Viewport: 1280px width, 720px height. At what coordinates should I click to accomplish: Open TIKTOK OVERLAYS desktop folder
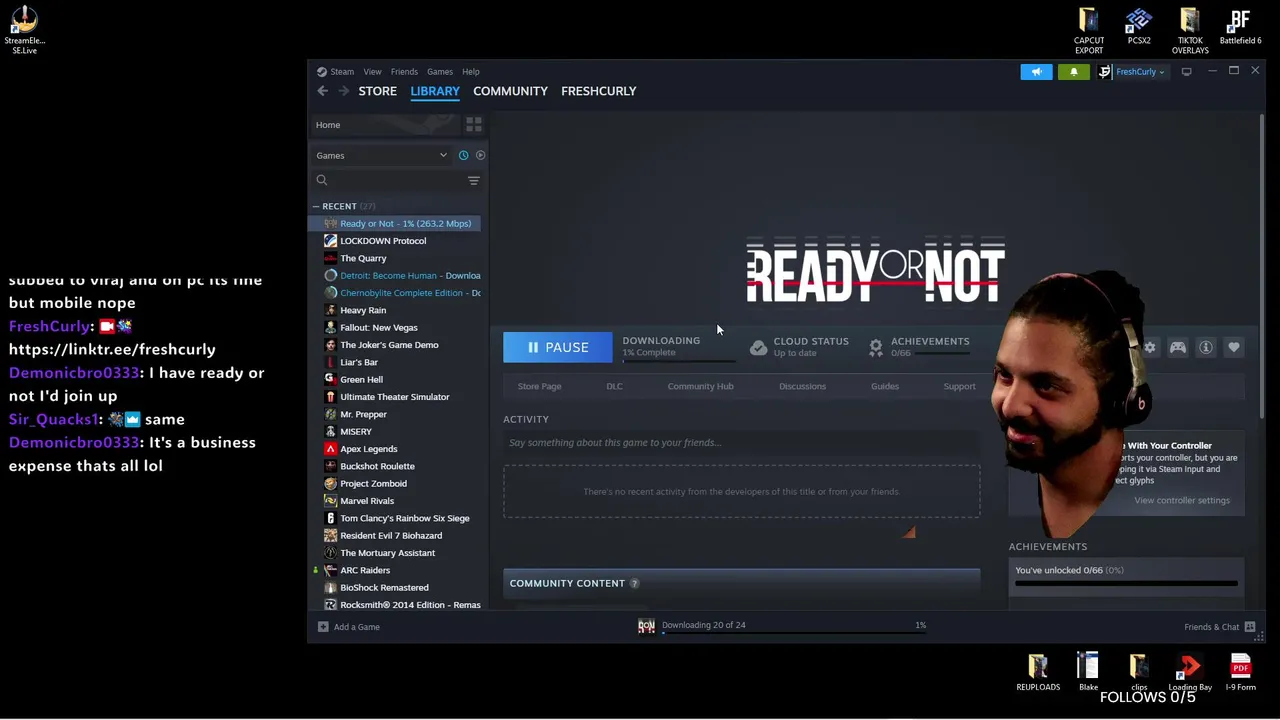[x=1190, y=31]
